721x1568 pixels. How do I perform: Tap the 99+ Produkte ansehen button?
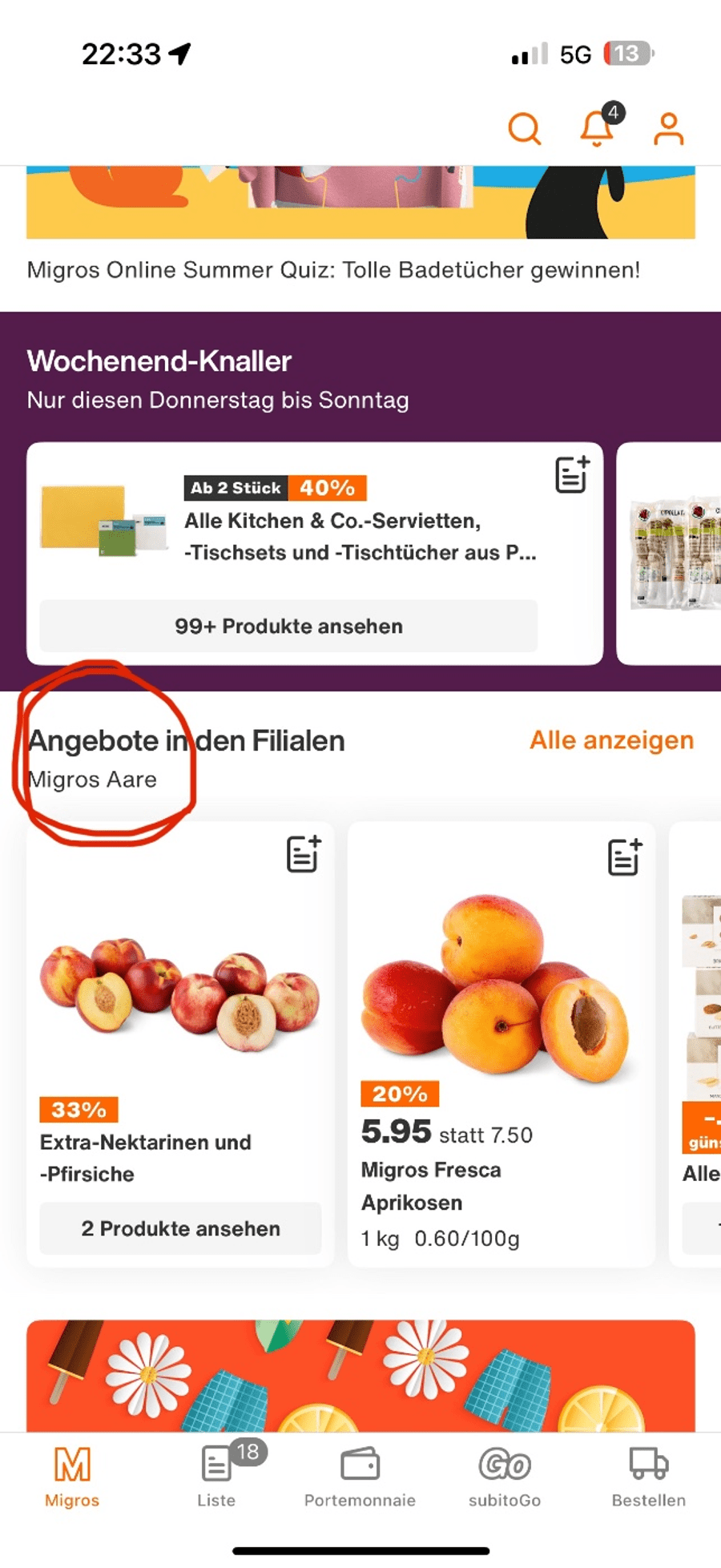[288, 626]
